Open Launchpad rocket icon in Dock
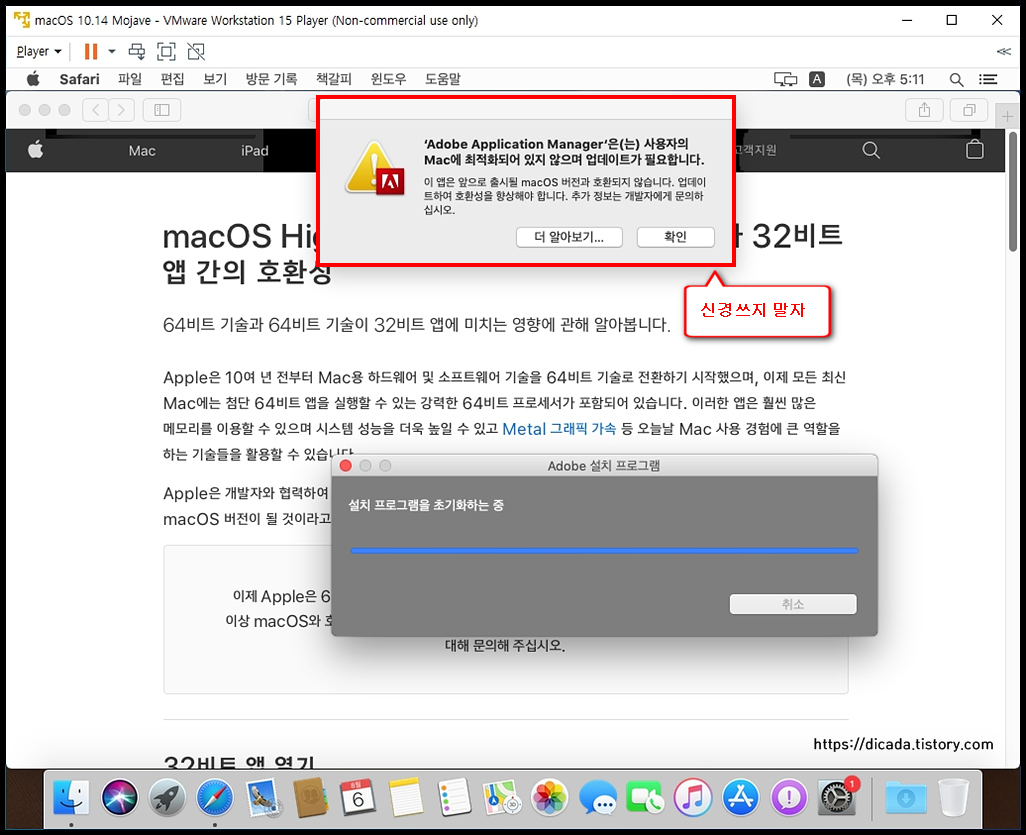1026x835 pixels. tap(168, 797)
